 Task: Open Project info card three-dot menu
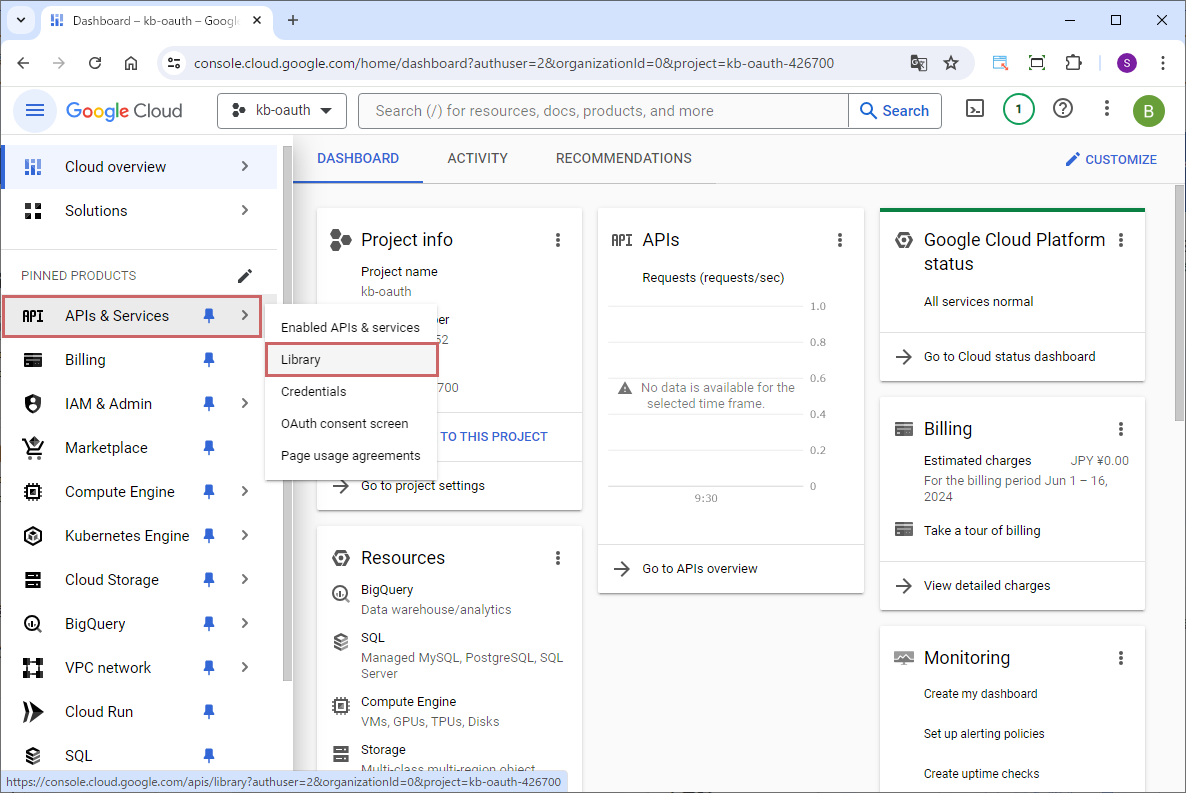[x=558, y=240]
